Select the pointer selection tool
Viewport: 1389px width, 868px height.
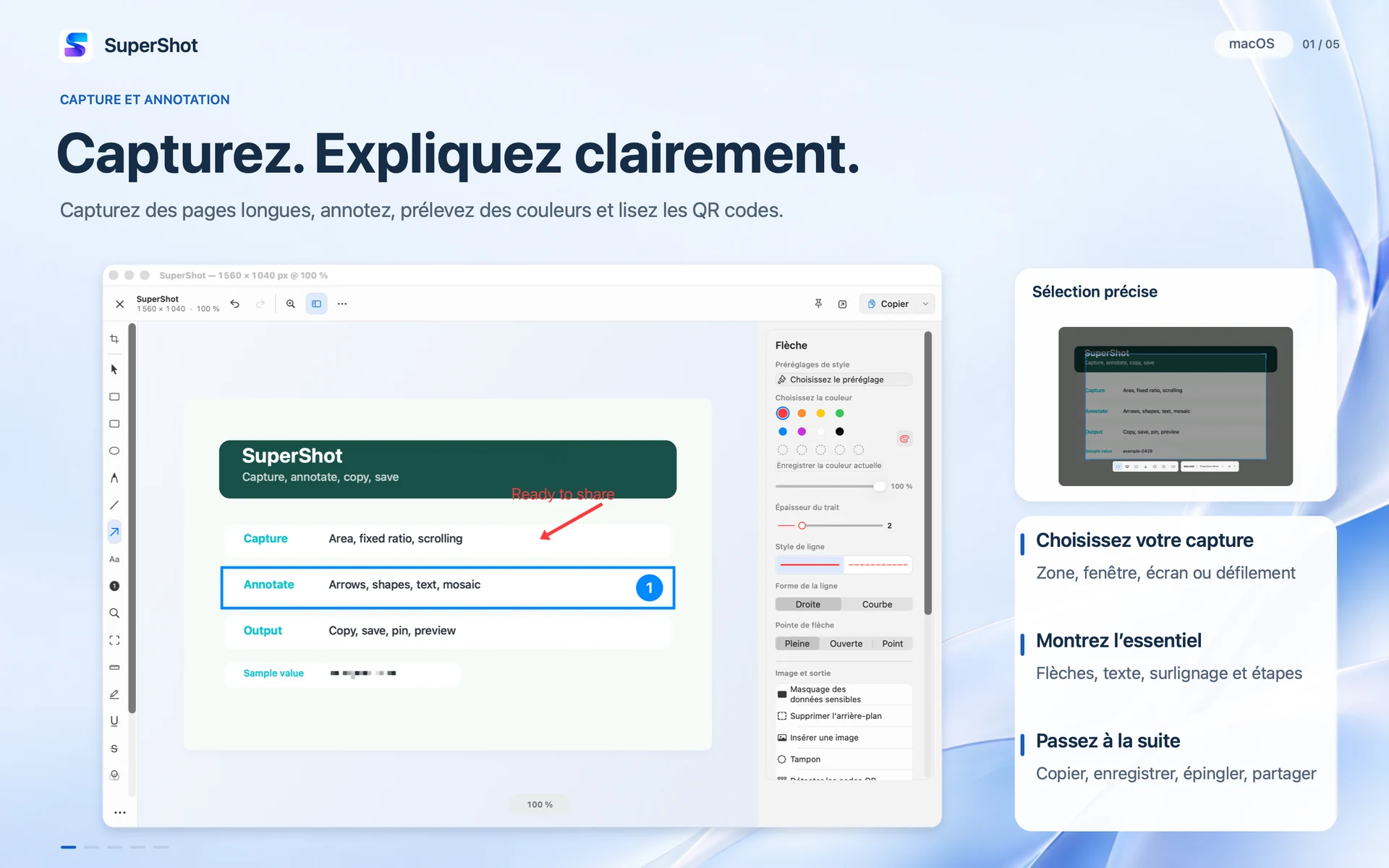tap(114, 370)
